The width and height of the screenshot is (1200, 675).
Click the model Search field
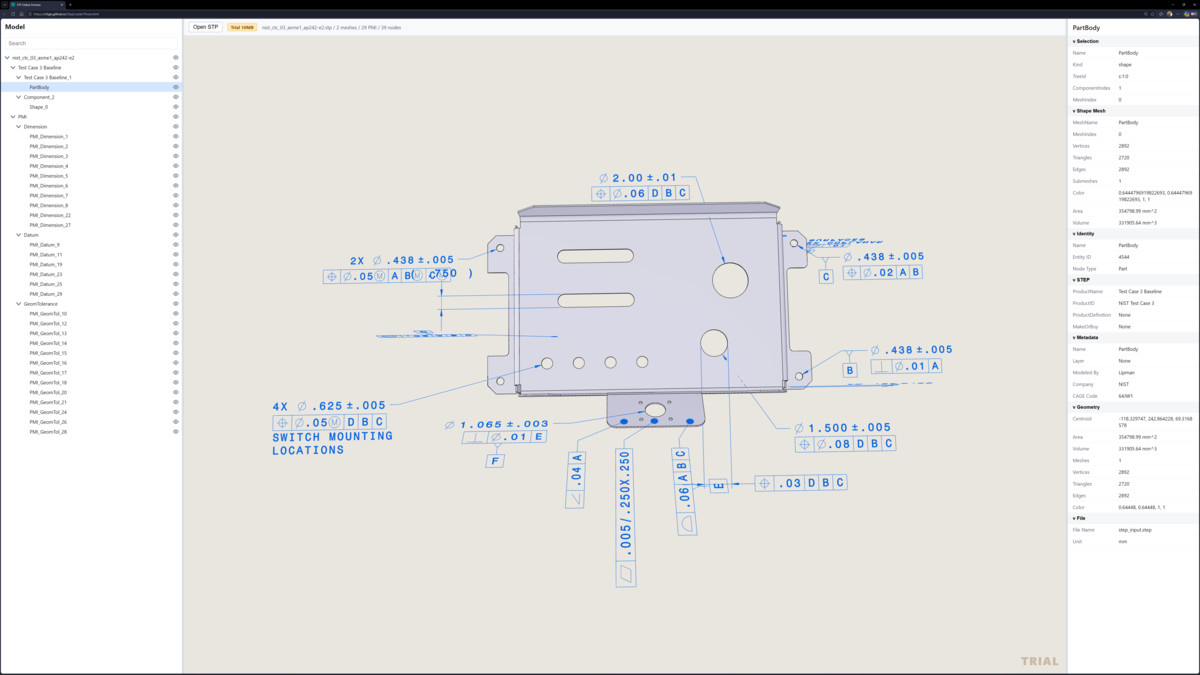91,43
